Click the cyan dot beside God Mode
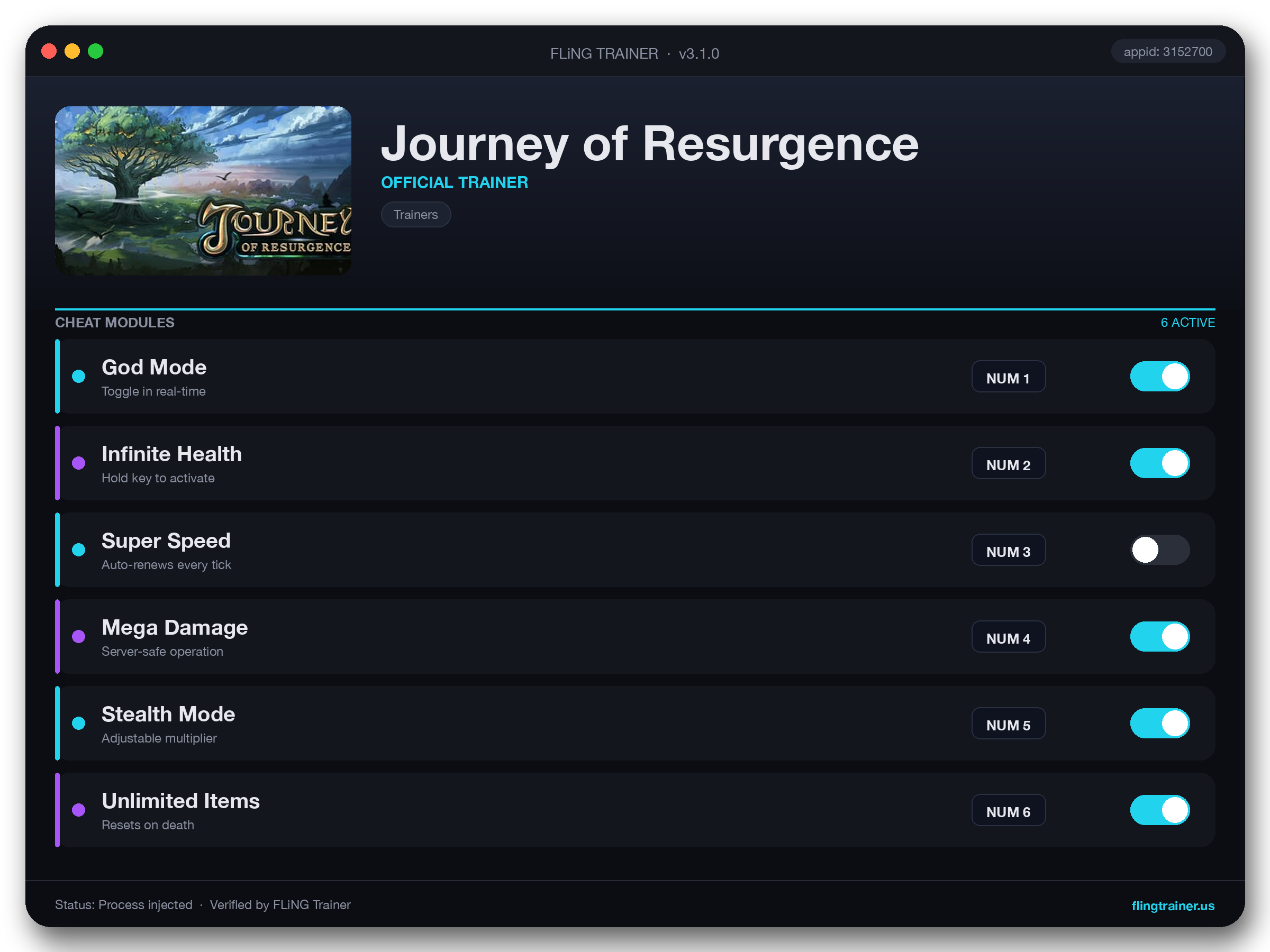 click(79, 377)
